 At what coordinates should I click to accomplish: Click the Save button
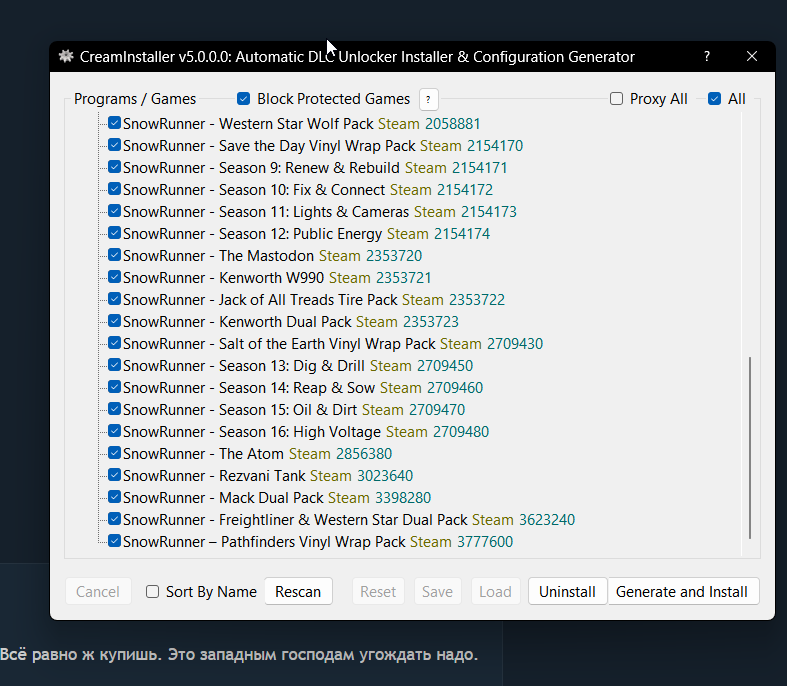[437, 592]
